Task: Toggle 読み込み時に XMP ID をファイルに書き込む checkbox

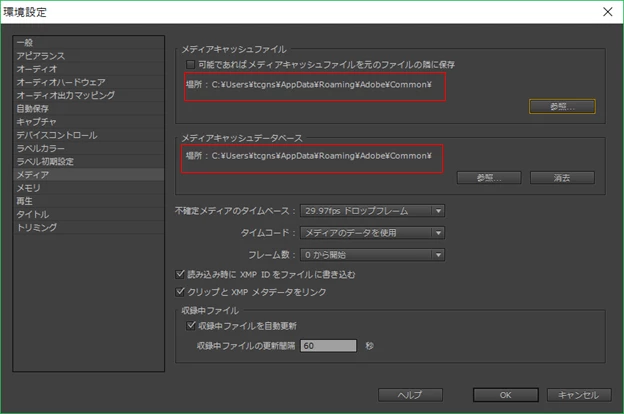Action: tap(180, 274)
